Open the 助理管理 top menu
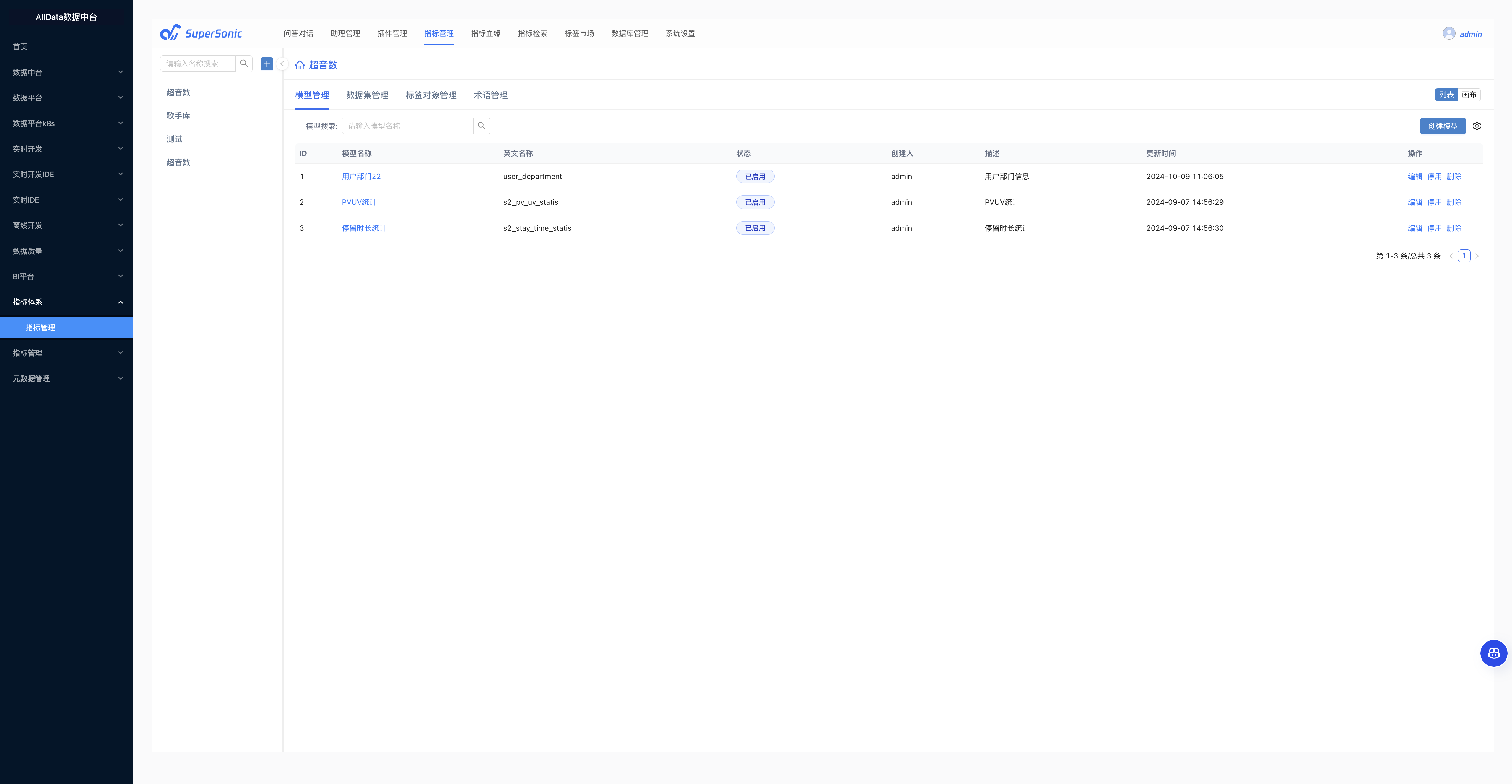This screenshot has height=784, width=1512. tap(345, 33)
